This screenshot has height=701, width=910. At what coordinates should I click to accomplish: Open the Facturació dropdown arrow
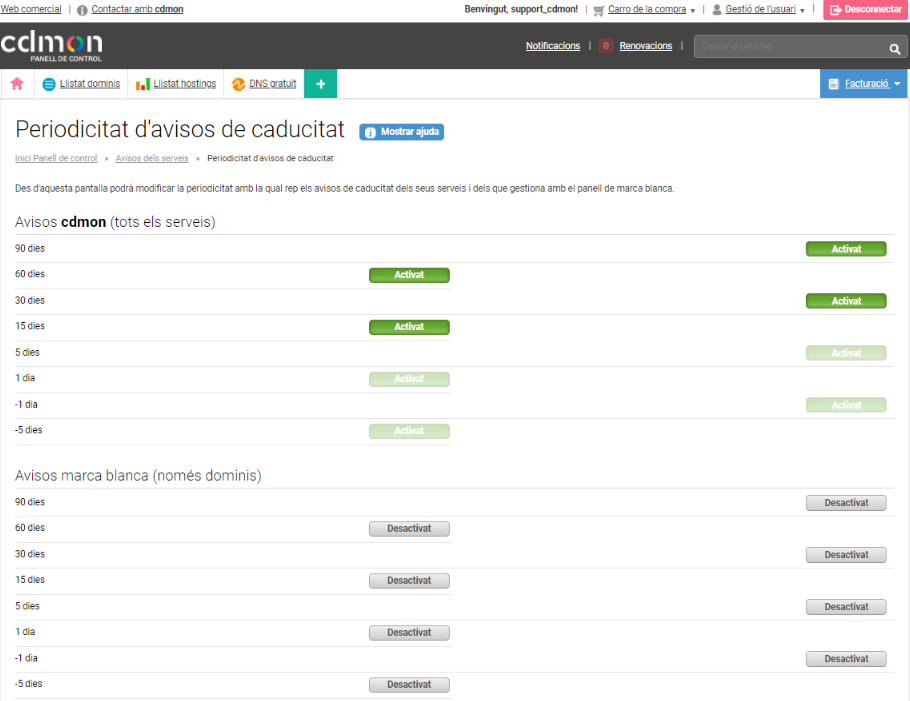(897, 84)
